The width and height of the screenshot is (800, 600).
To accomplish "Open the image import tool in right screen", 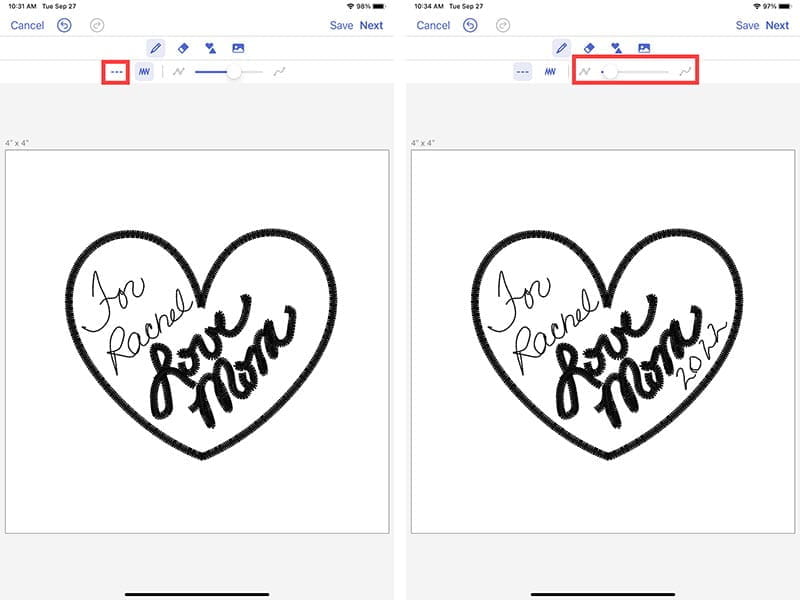I will tap(644, 47).
